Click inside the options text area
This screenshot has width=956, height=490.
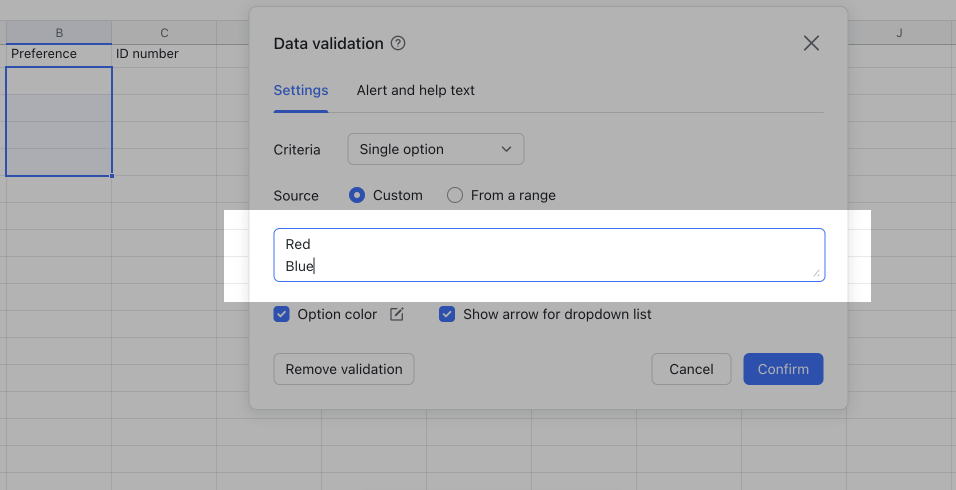549,255
